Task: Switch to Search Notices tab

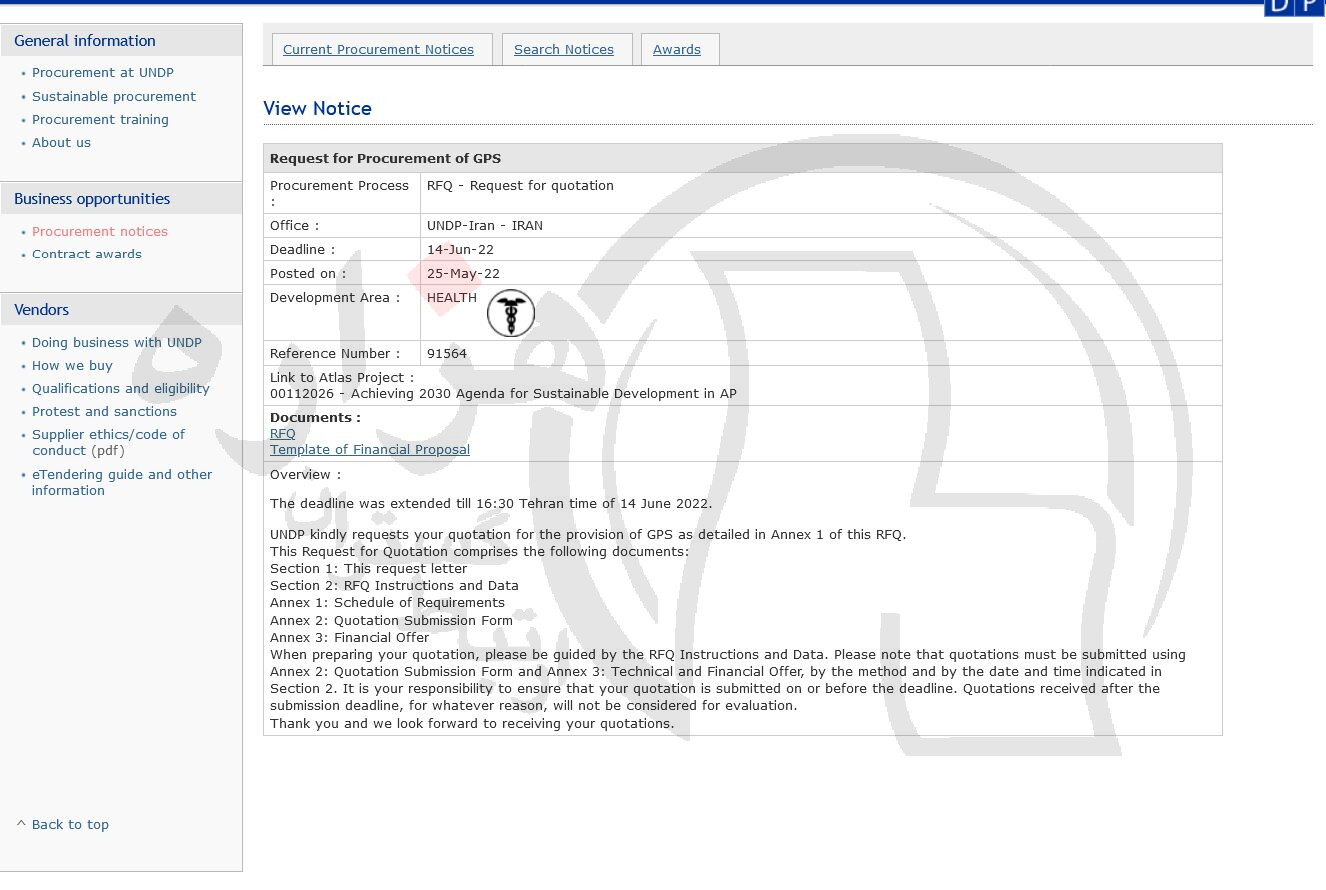Action: 564,49
